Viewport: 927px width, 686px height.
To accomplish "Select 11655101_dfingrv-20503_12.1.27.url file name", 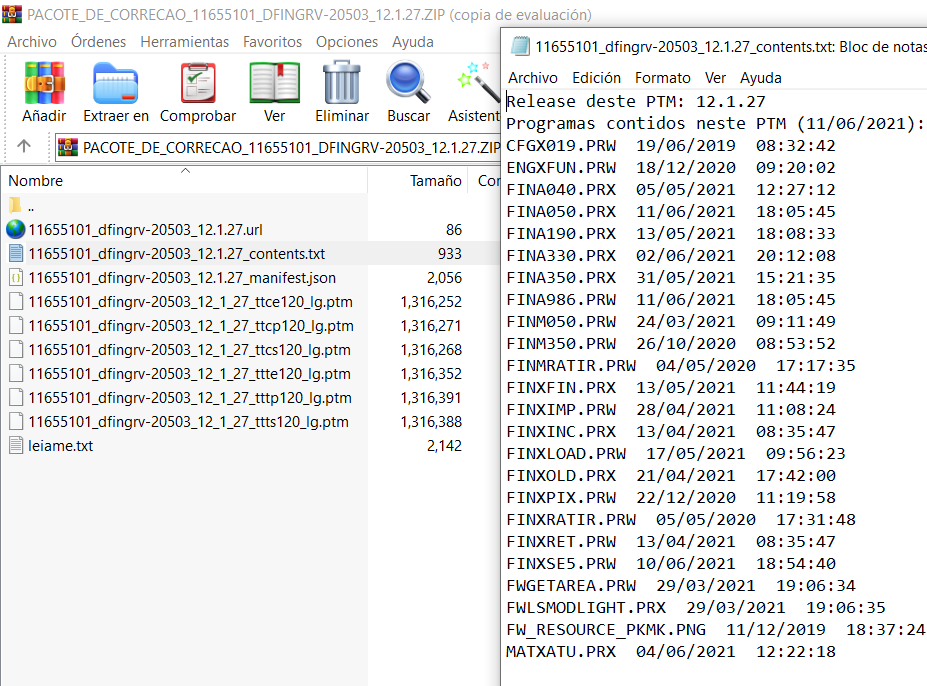I will coord(145,229).
